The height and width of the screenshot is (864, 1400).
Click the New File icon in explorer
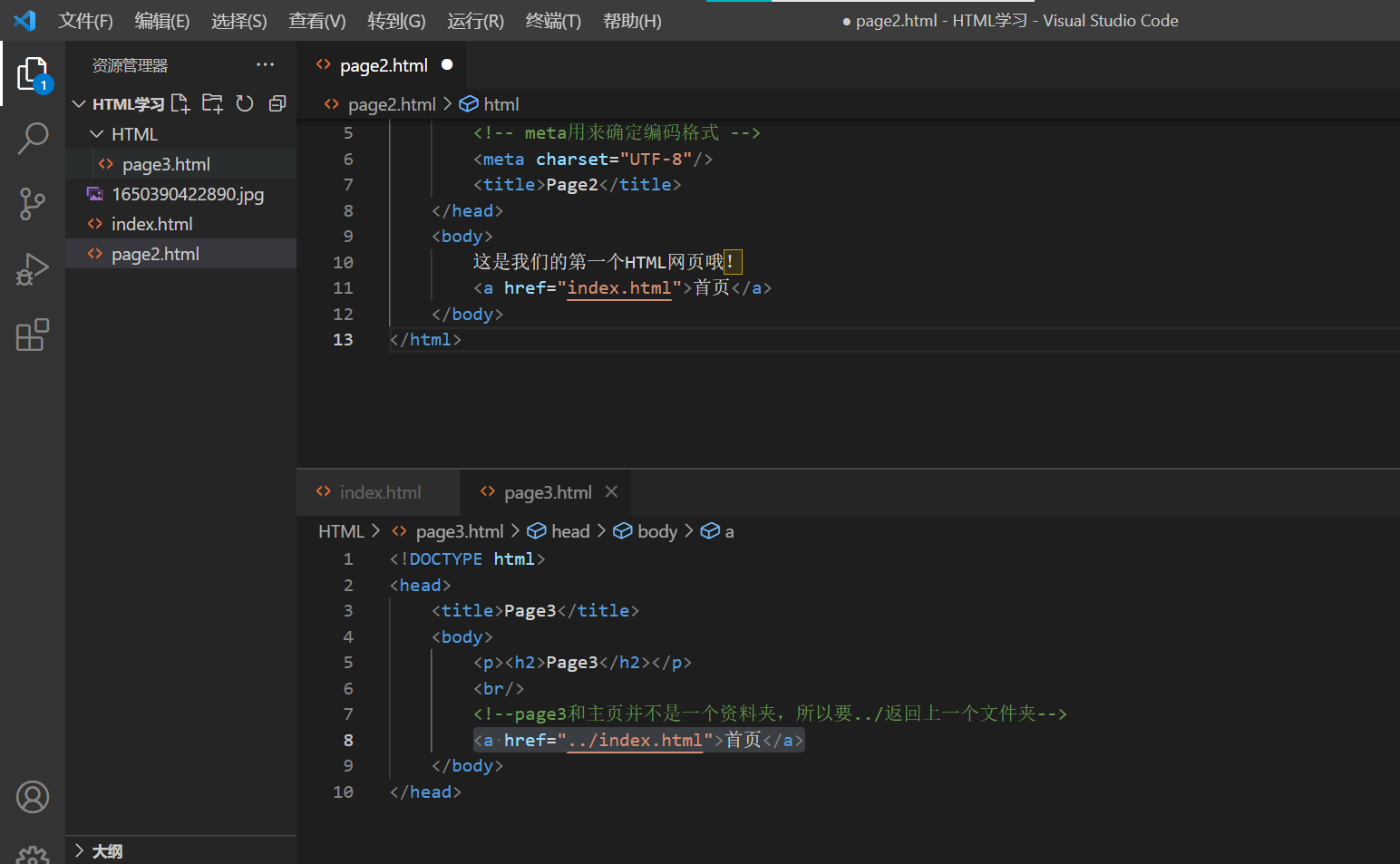click(180, 103)
